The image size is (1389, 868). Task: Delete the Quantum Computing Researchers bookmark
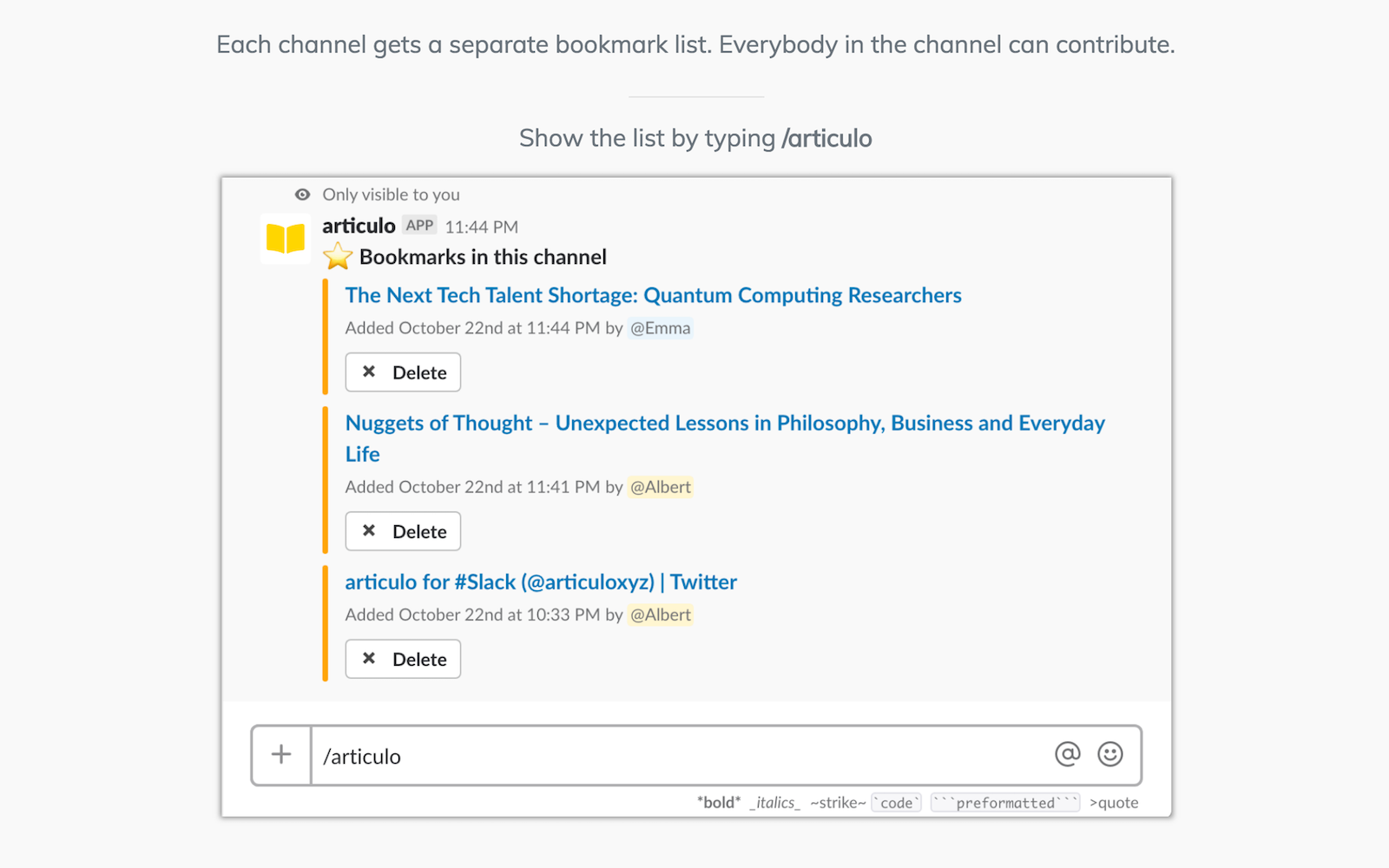coord(403,372)
